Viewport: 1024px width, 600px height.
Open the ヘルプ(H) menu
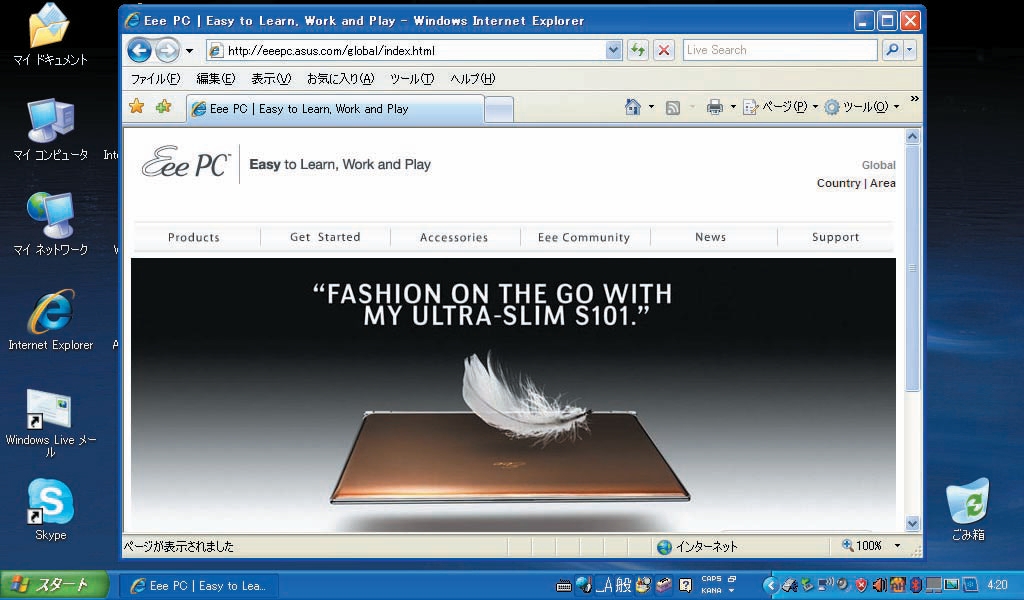[472, 79]
